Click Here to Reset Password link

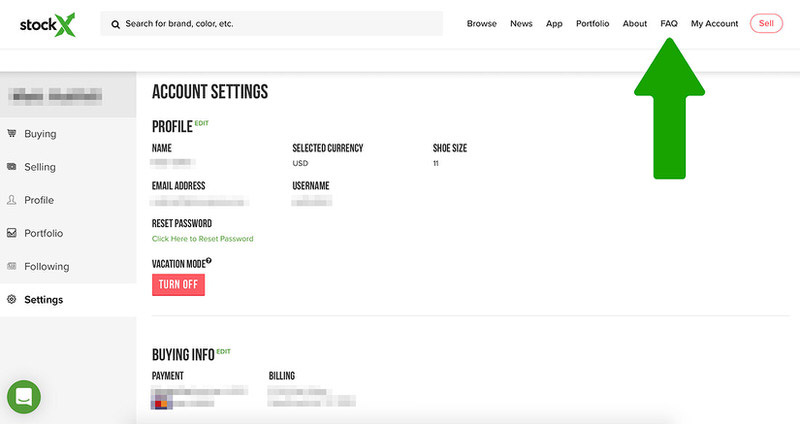tap(203, 239)
